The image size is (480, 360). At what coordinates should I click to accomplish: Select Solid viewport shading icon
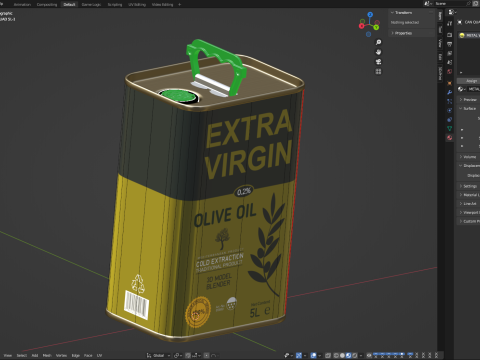coord(342,355)
